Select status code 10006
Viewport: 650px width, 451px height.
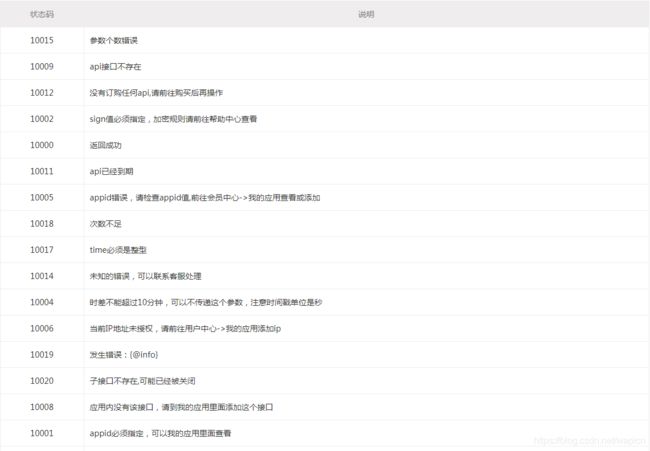click(x=42, y=328)
